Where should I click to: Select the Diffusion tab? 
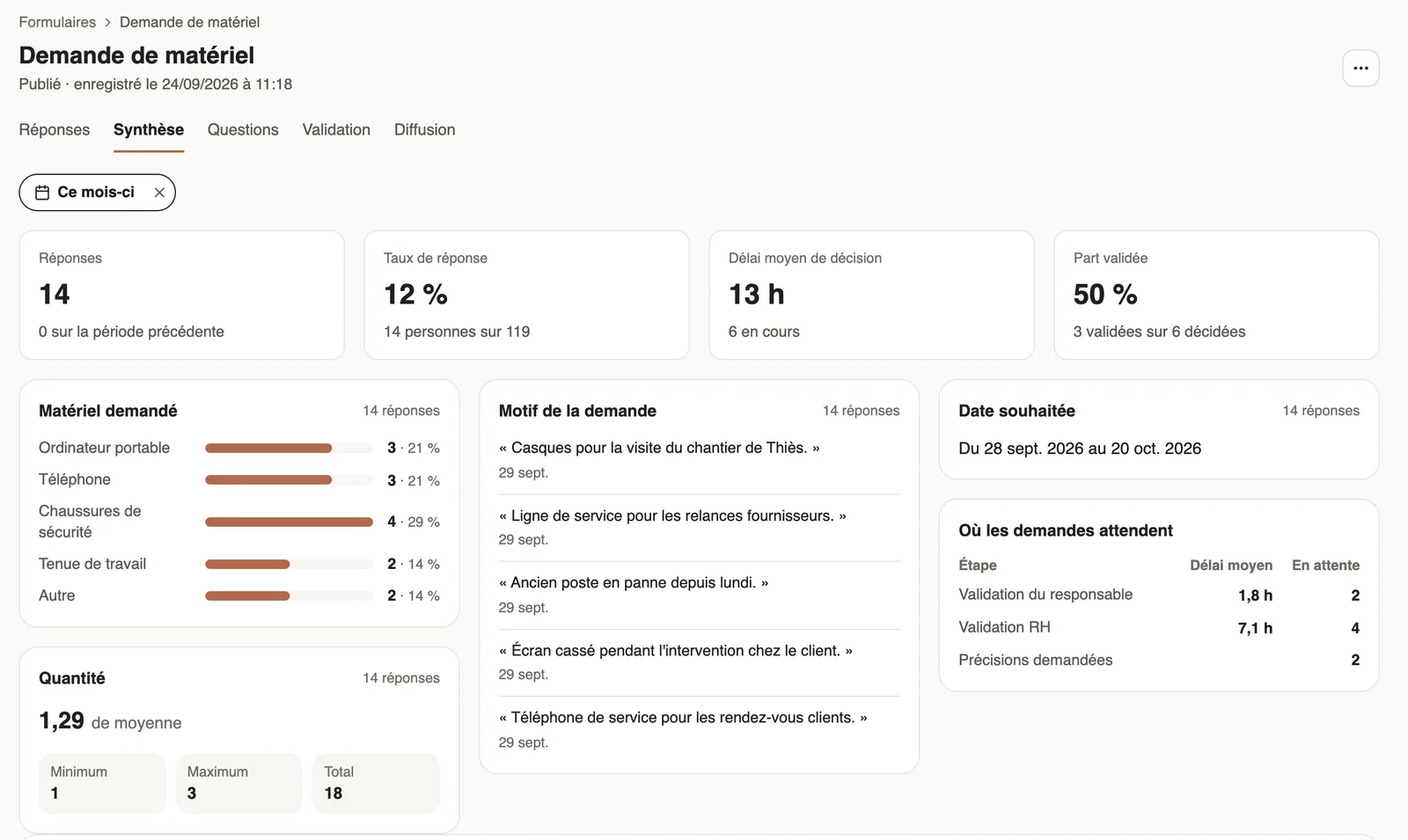pyautogui.click(x=424, y=129)
